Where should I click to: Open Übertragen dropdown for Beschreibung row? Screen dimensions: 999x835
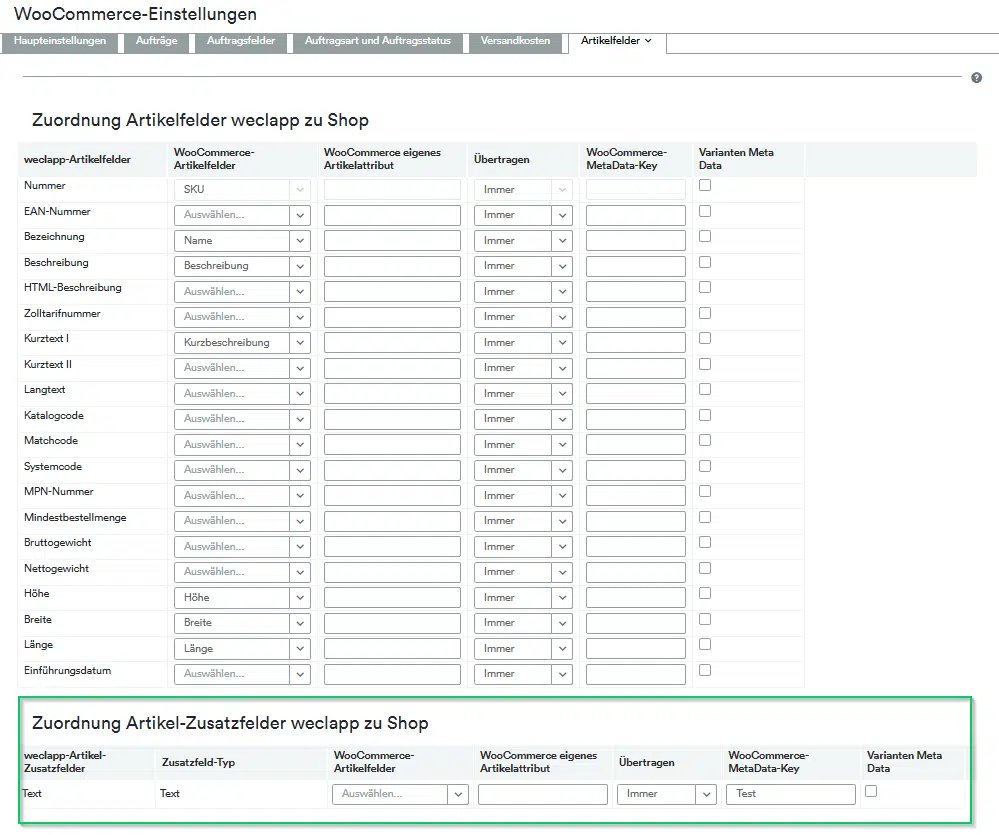[x=523, y=266]
